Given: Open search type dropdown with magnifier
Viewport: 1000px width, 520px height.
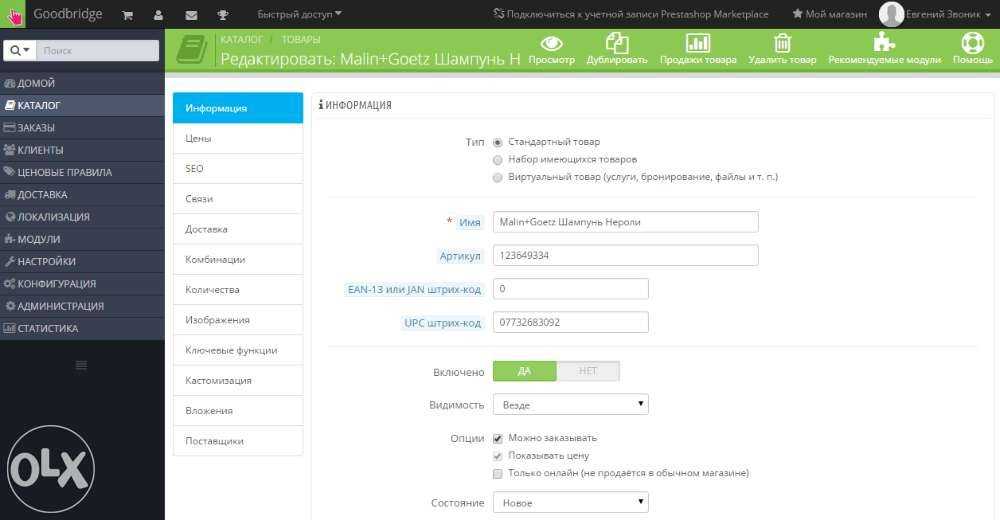Looking at the screenshot, I should [20, 50].
